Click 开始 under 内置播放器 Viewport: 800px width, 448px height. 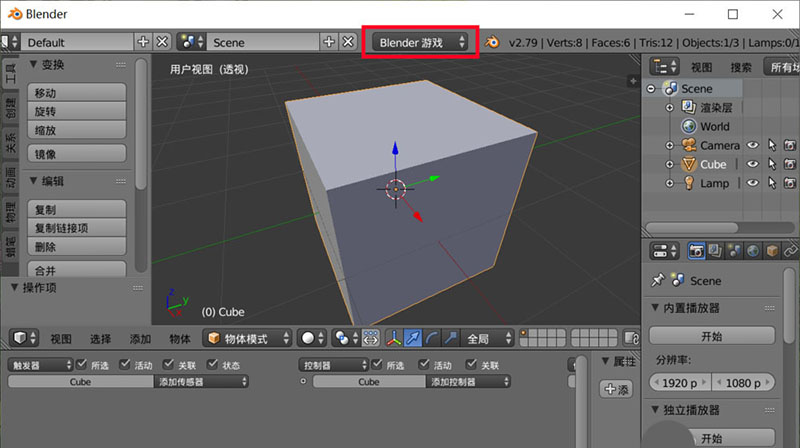[712, 336]
